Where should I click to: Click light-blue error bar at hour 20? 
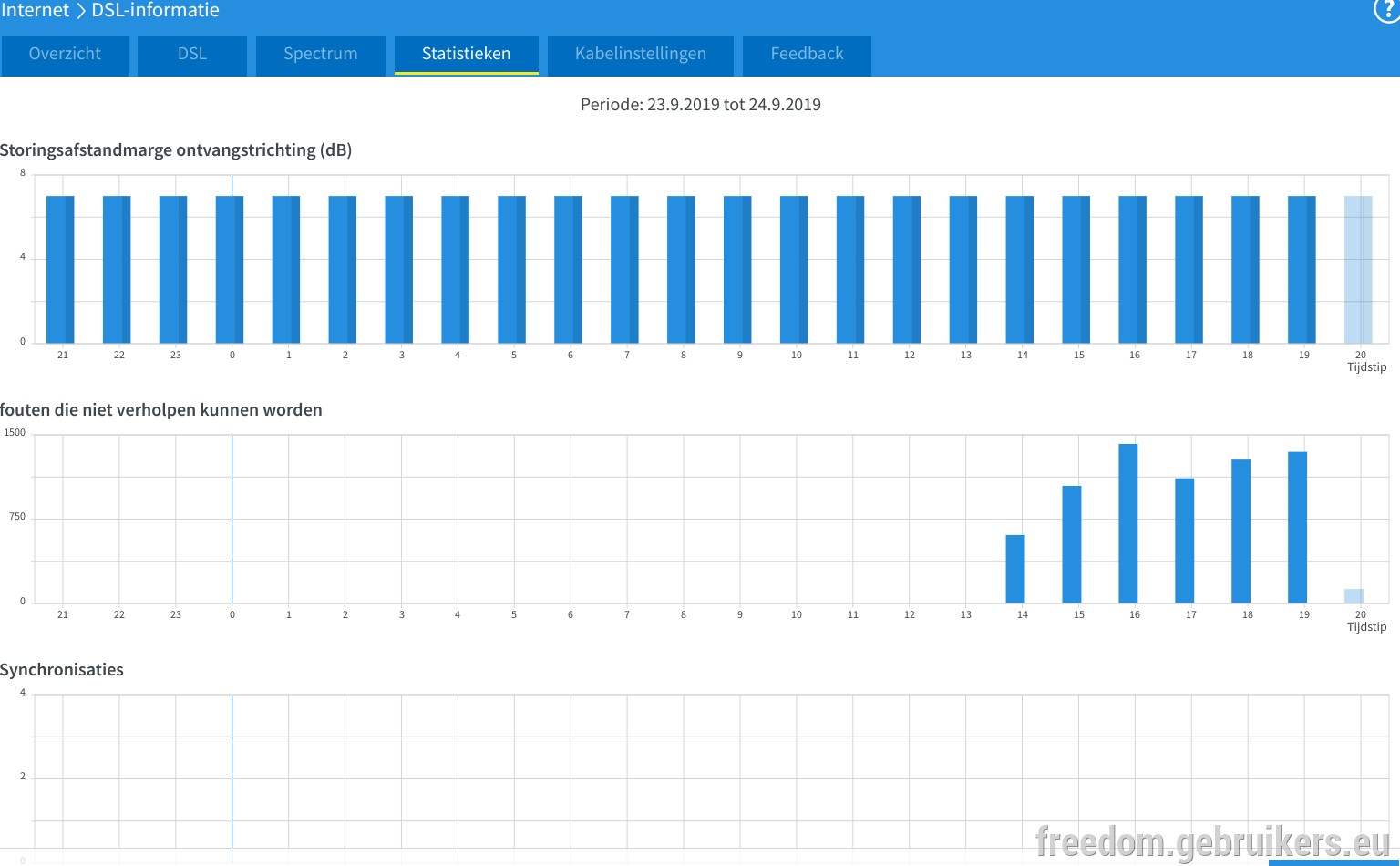pos(1354,596)
